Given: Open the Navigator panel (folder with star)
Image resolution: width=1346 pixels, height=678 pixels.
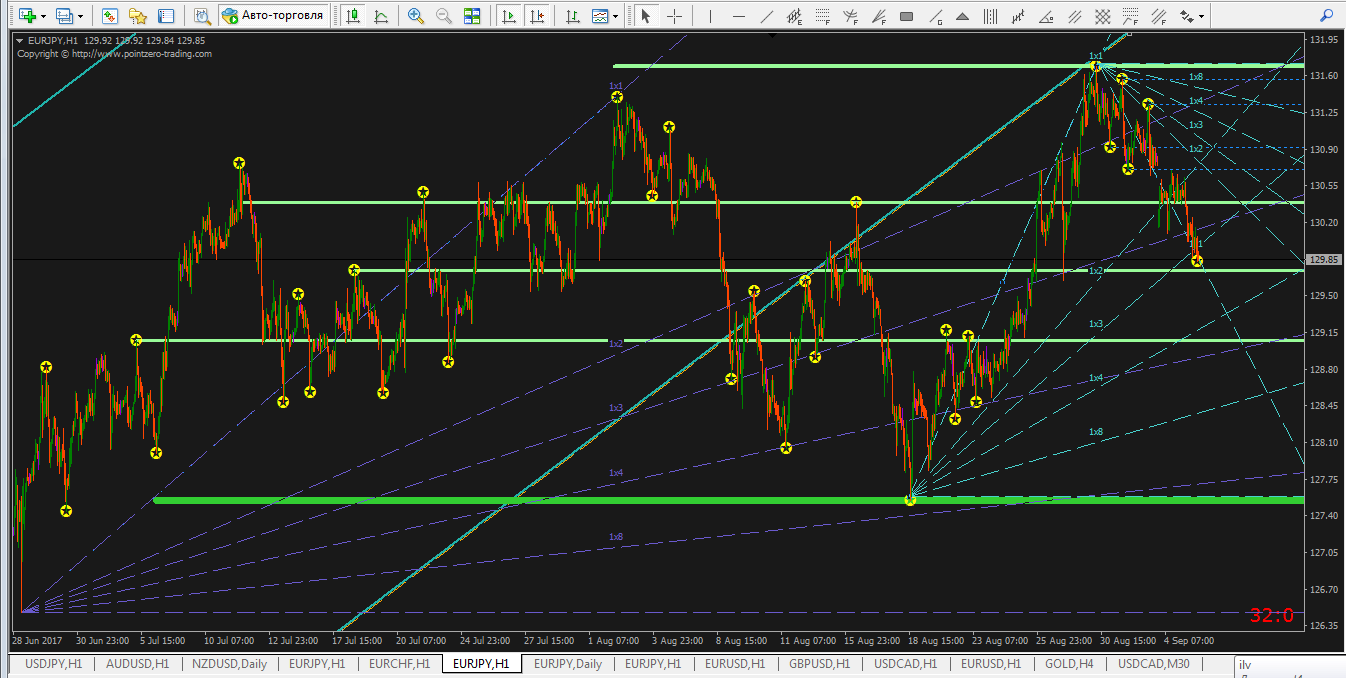Looking at the screenshot, I should click(x=138, y=16).
